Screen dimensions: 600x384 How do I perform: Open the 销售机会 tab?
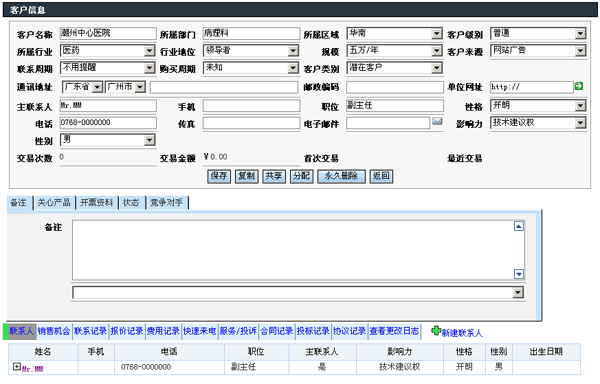coord(54,331)
